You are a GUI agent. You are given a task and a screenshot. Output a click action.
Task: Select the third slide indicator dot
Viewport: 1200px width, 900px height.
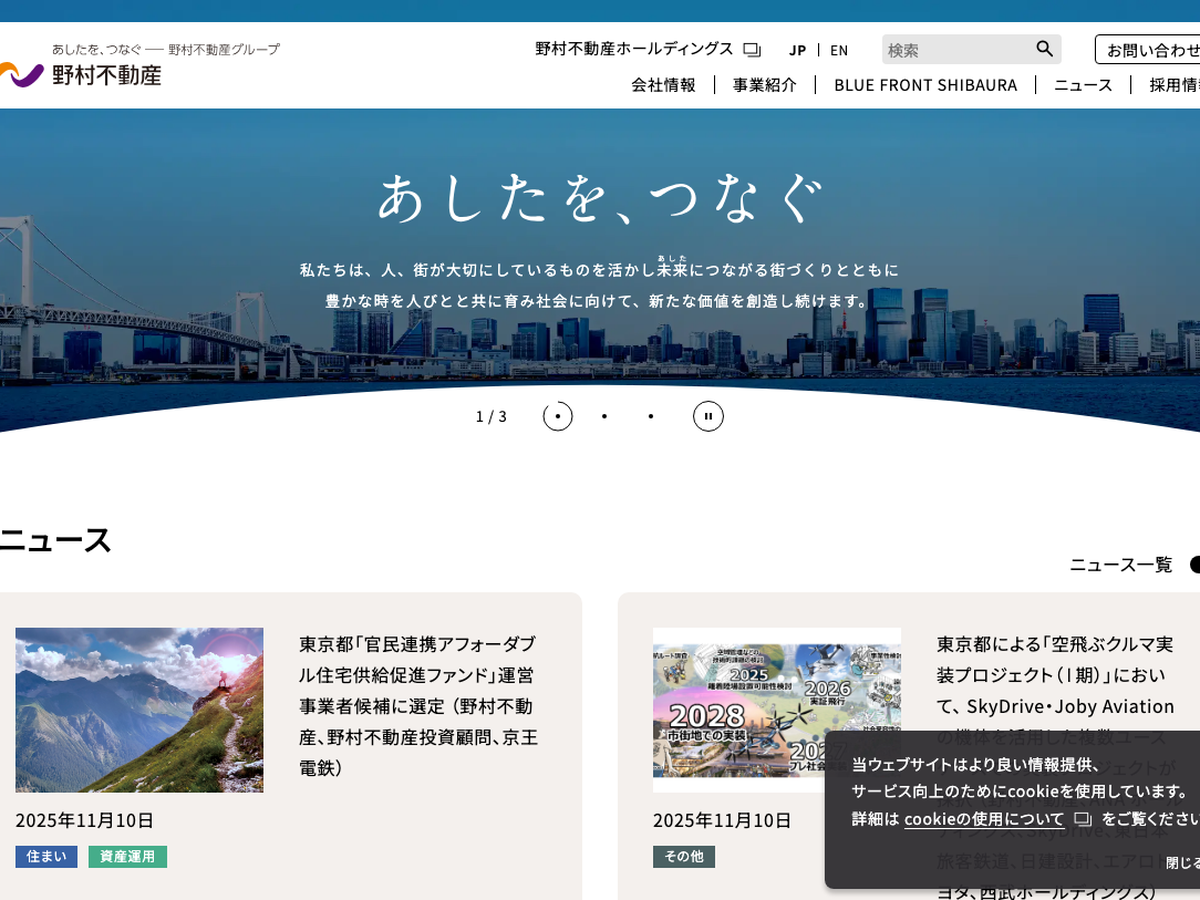[651, 416]
